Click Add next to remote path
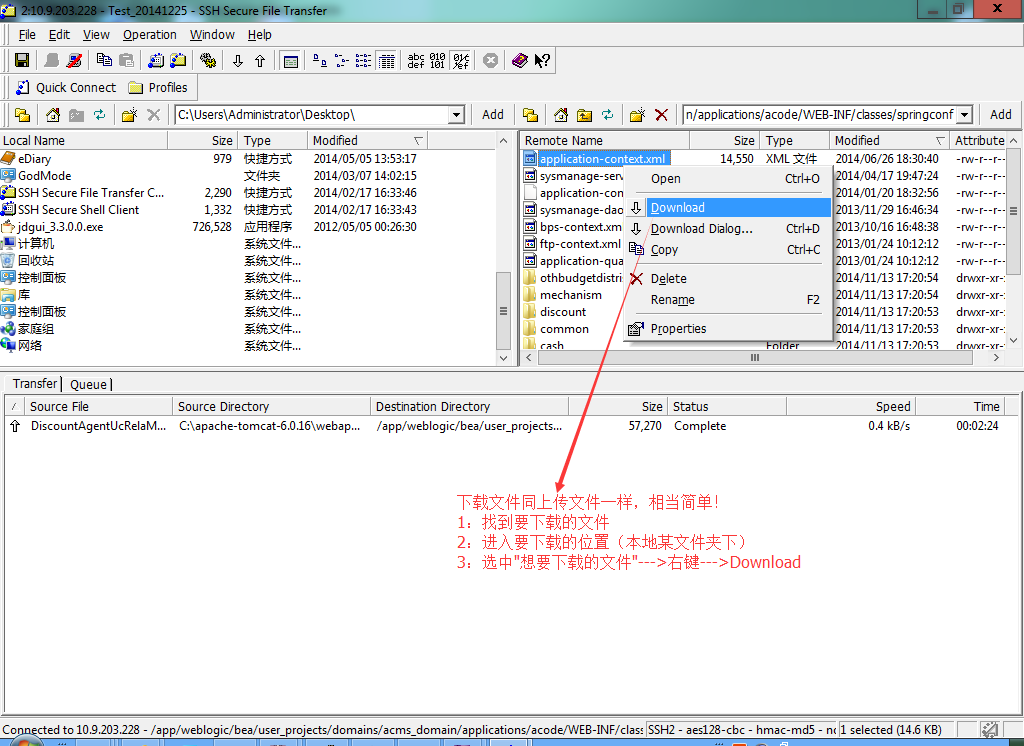This screenshot has width=1024, height=746. click(x=1000, y=115)
